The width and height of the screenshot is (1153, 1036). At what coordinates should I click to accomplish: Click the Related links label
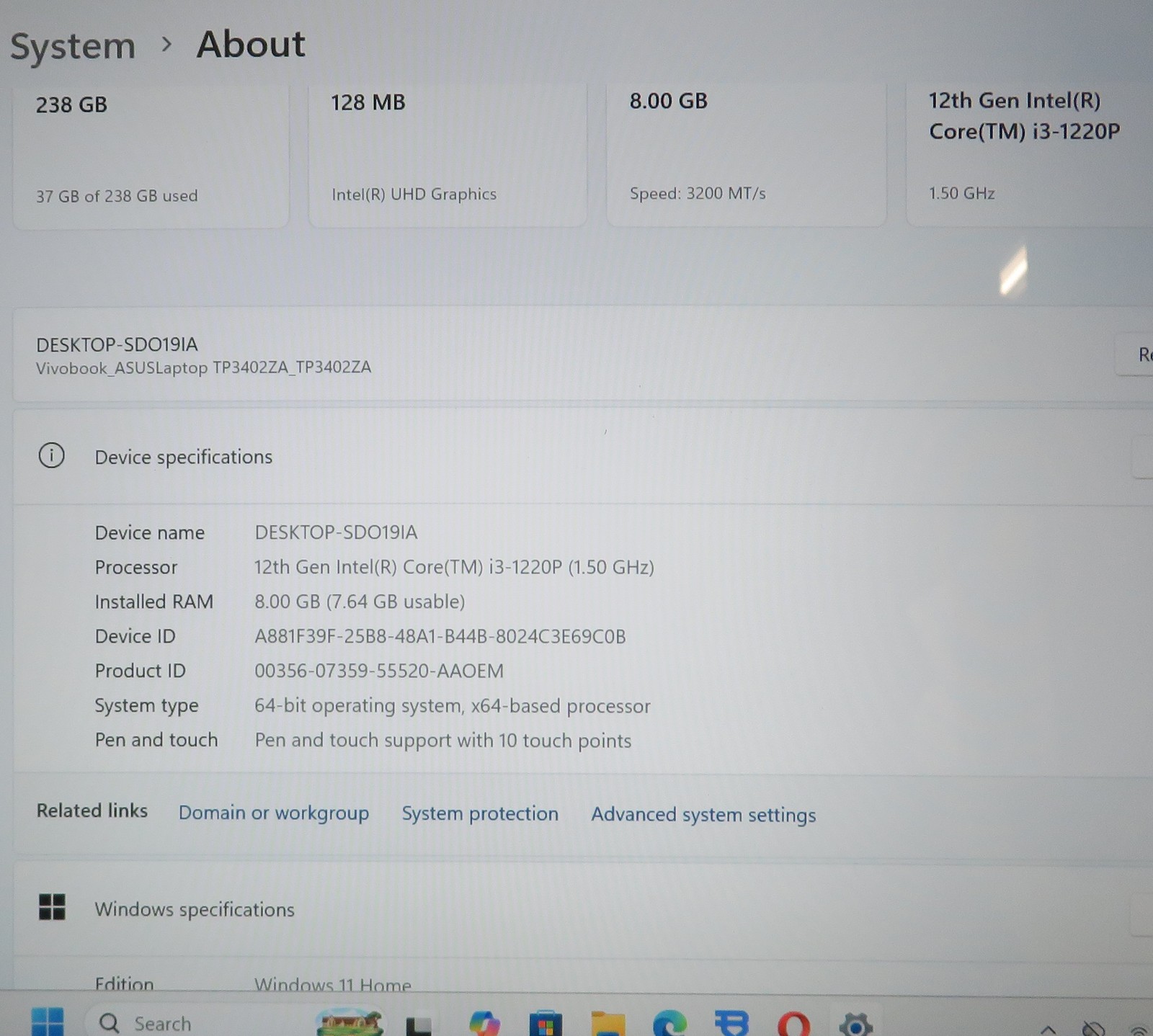[92, 811]
